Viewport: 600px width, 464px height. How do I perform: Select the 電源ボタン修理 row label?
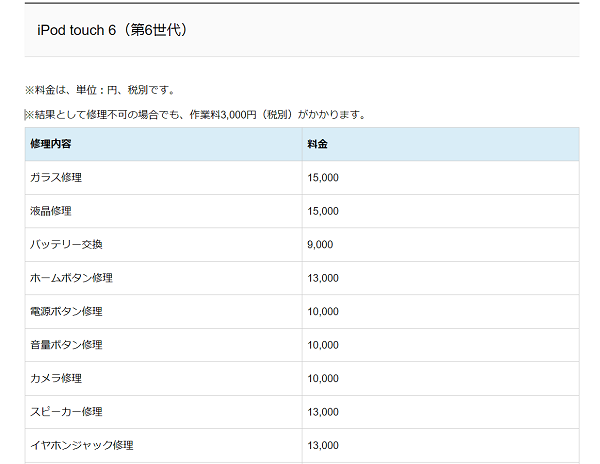point(66,311)
